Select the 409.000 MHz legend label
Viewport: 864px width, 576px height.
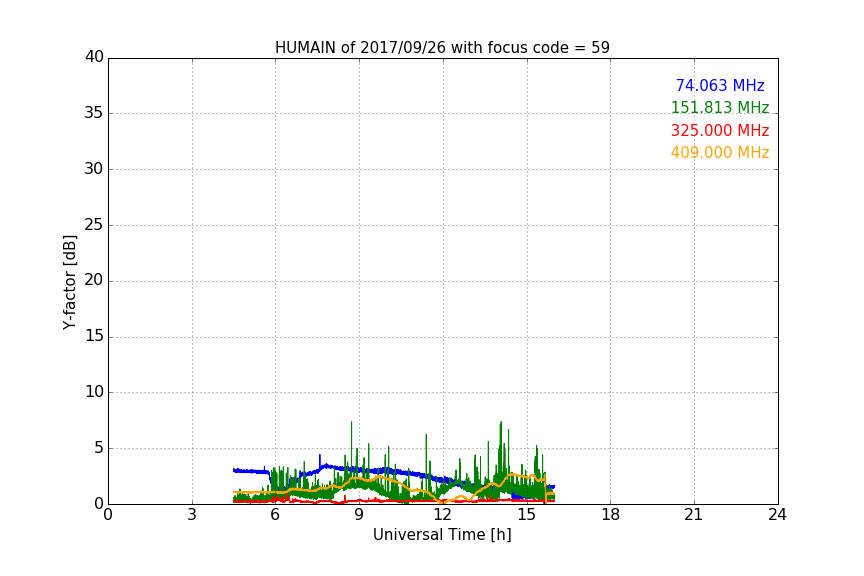point(720,153)
